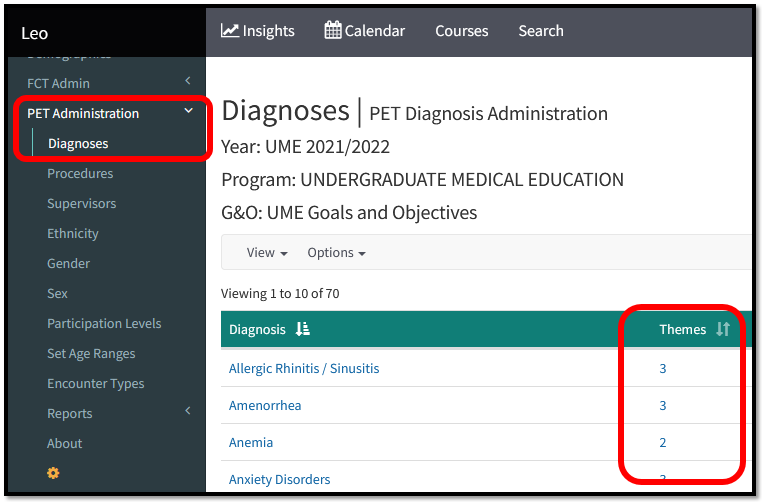Viewport: 762px width, 502px height.
Task: Click the Calendar grid icon
Action: point(333,30)
